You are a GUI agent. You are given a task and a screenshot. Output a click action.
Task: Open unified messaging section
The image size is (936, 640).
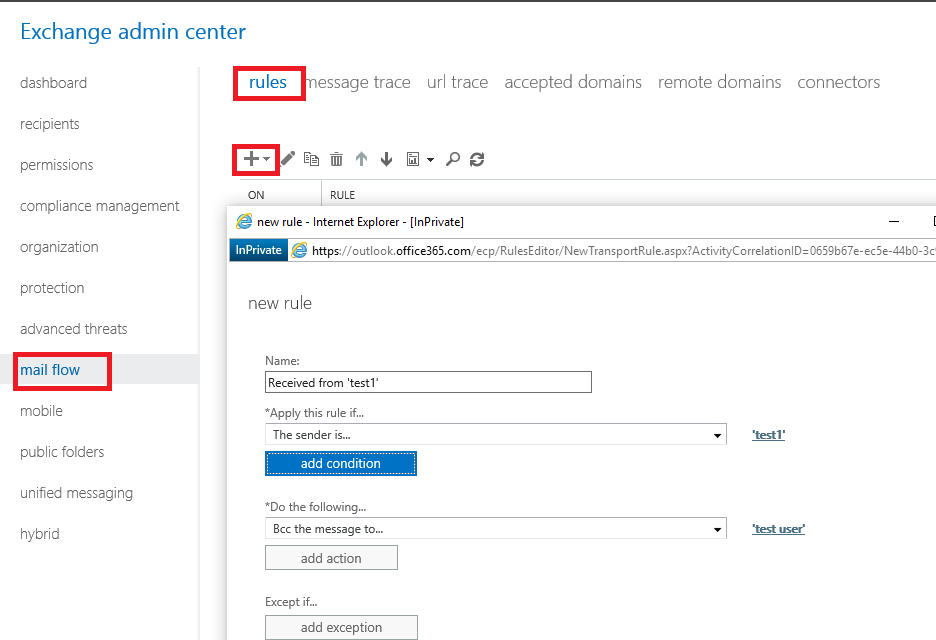click(76, 493)
